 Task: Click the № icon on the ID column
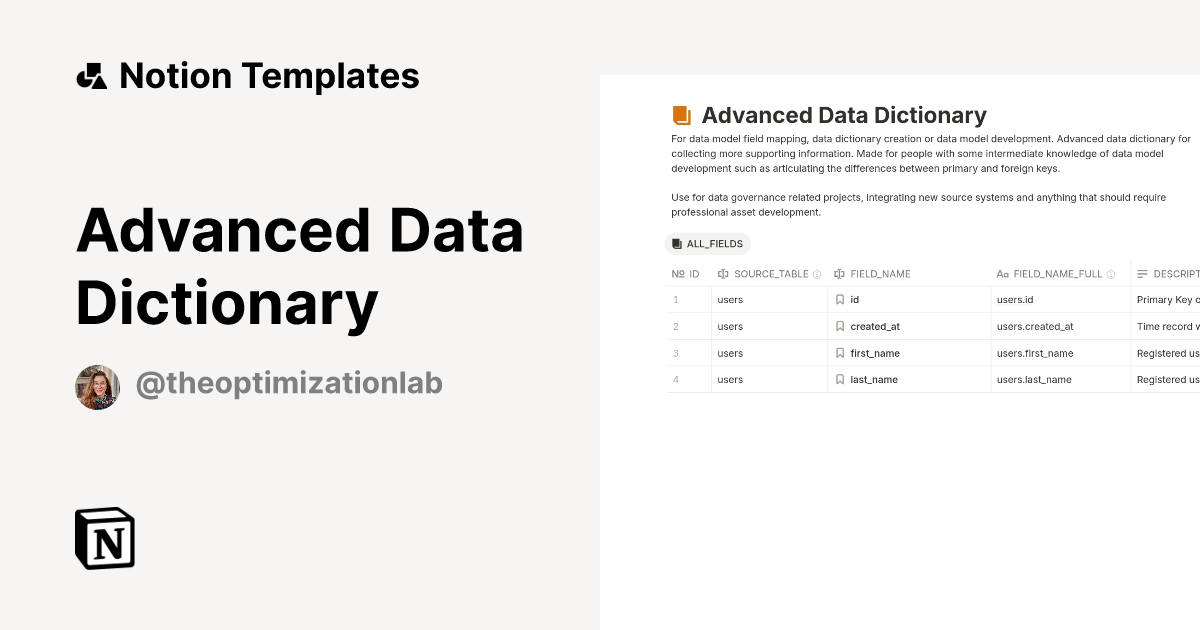674,273
